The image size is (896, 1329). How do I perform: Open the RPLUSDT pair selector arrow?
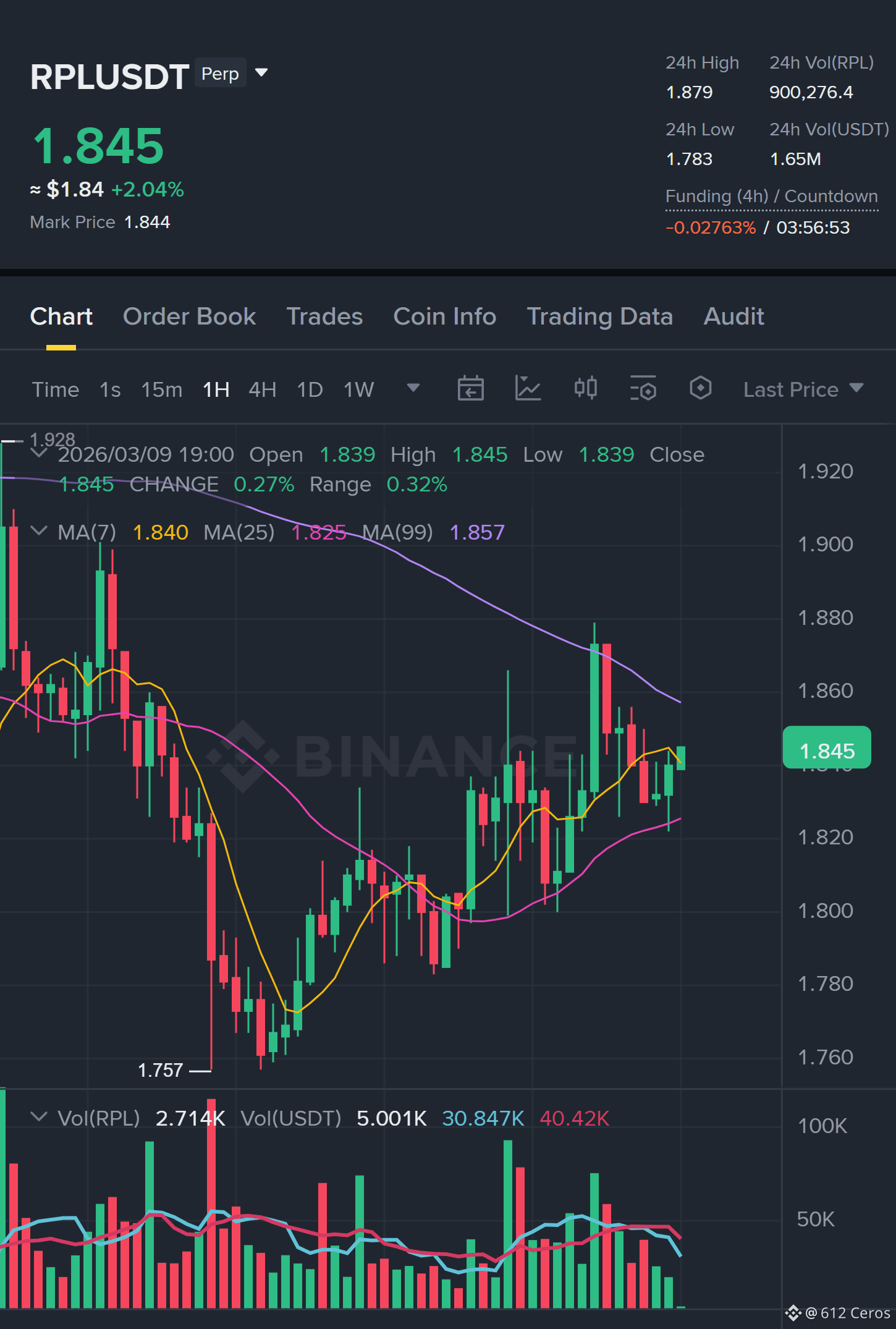coord(261,73)
